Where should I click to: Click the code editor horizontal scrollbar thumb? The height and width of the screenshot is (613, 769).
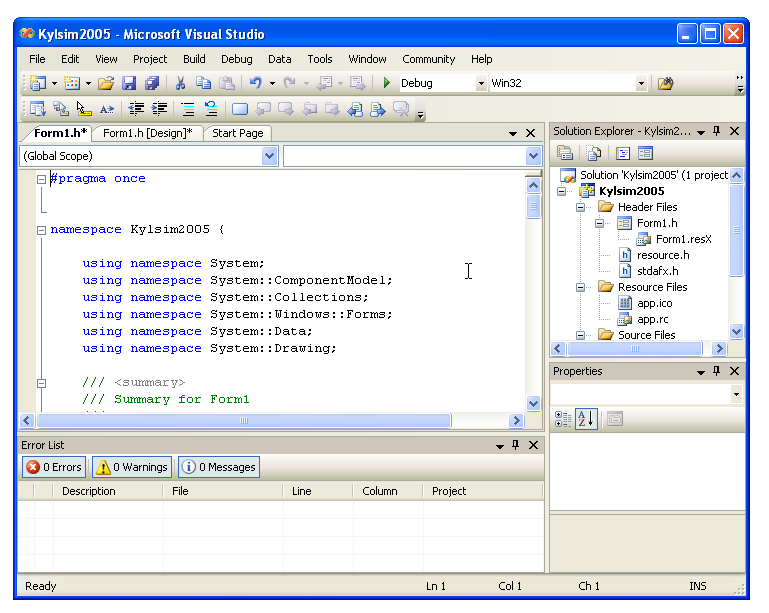244,421
